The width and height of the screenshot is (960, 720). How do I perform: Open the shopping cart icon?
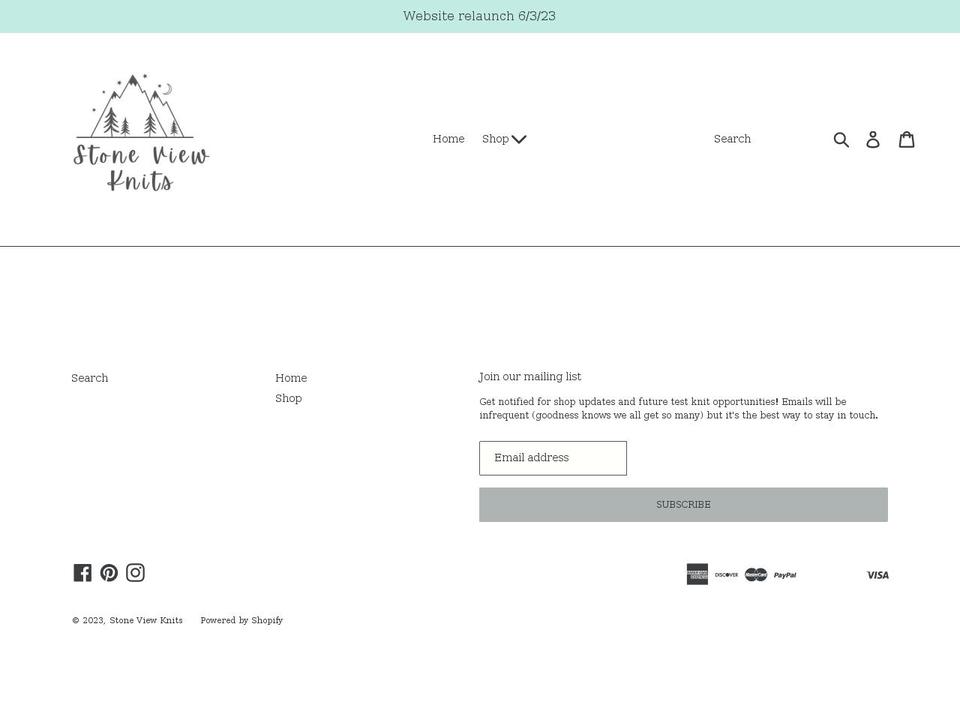pos(907,140)
